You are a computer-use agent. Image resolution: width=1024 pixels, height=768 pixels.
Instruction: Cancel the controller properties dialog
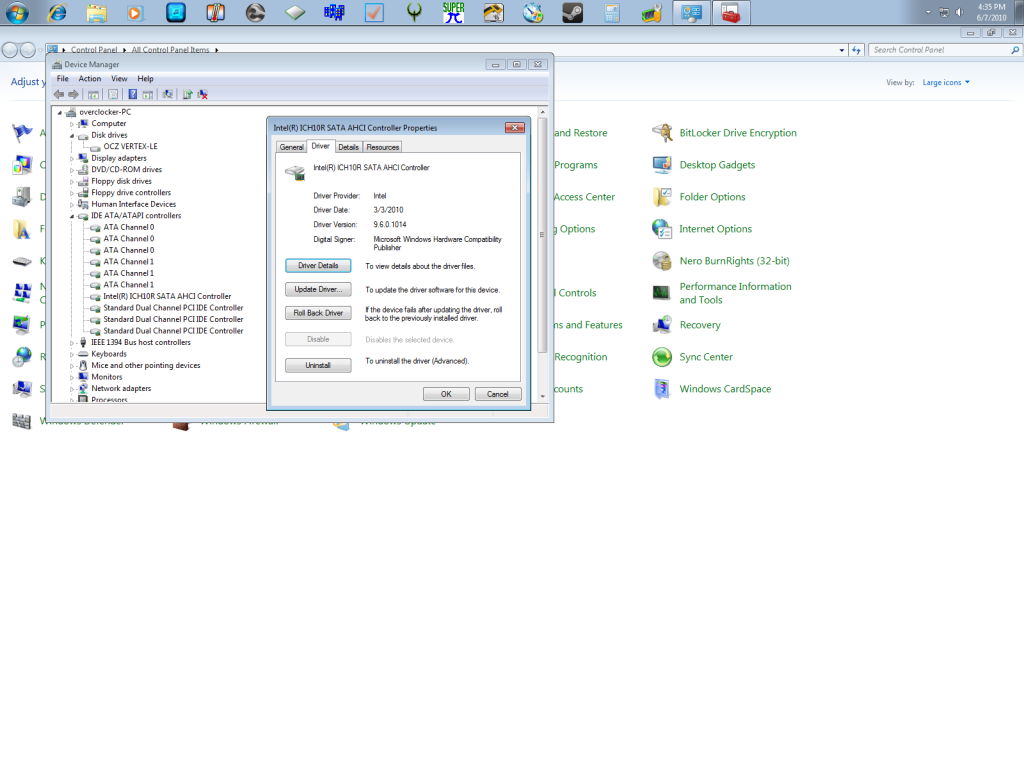(x=498, y=394)
